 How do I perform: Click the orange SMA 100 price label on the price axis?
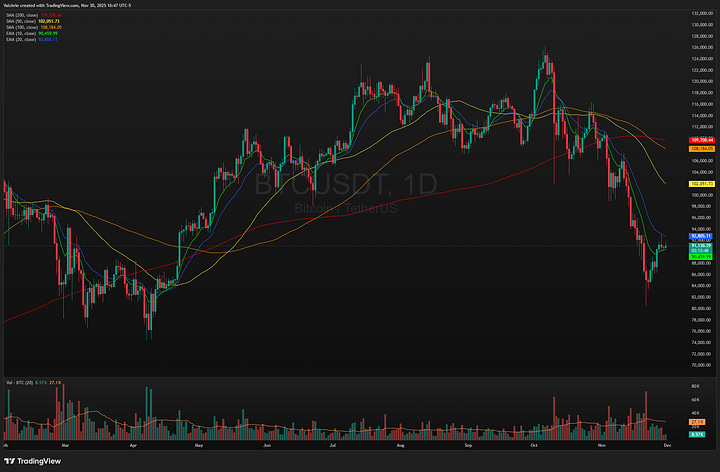702,149
